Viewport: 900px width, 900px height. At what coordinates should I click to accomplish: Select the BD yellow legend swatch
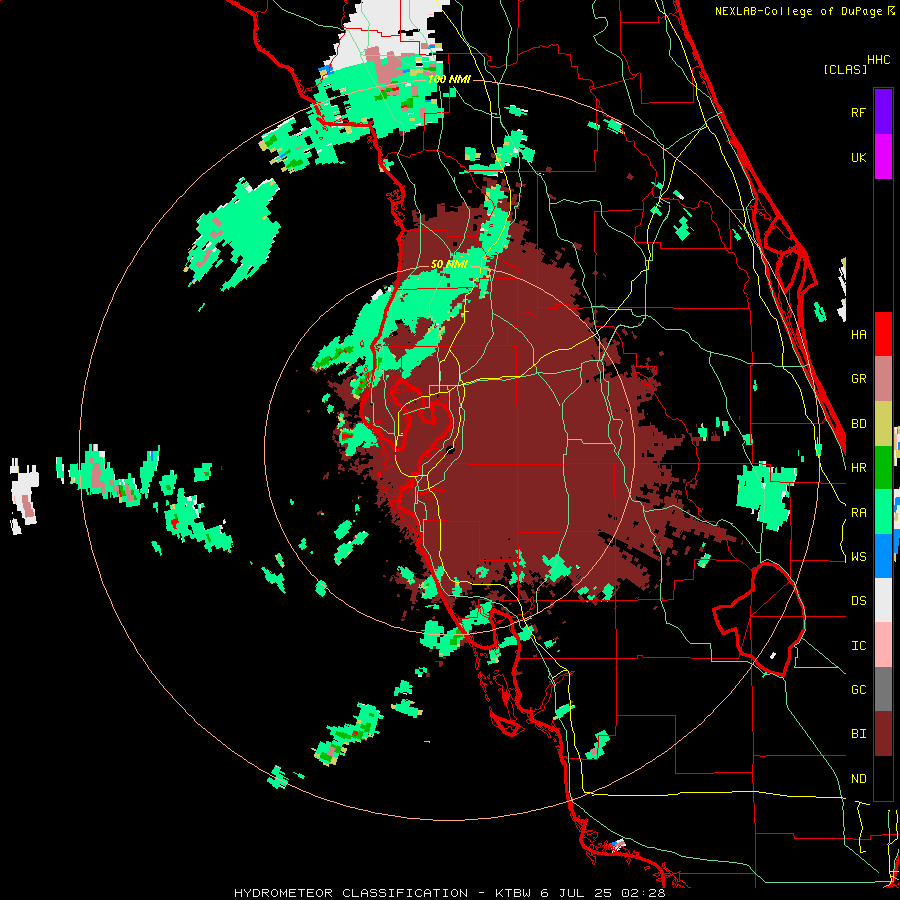click(883, 424)
